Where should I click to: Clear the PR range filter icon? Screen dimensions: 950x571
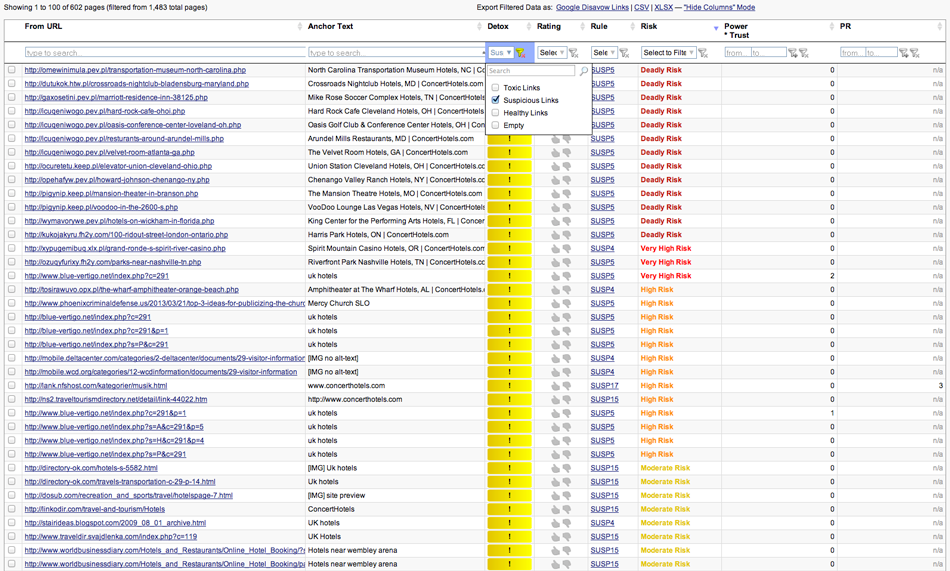click(915, 53)
